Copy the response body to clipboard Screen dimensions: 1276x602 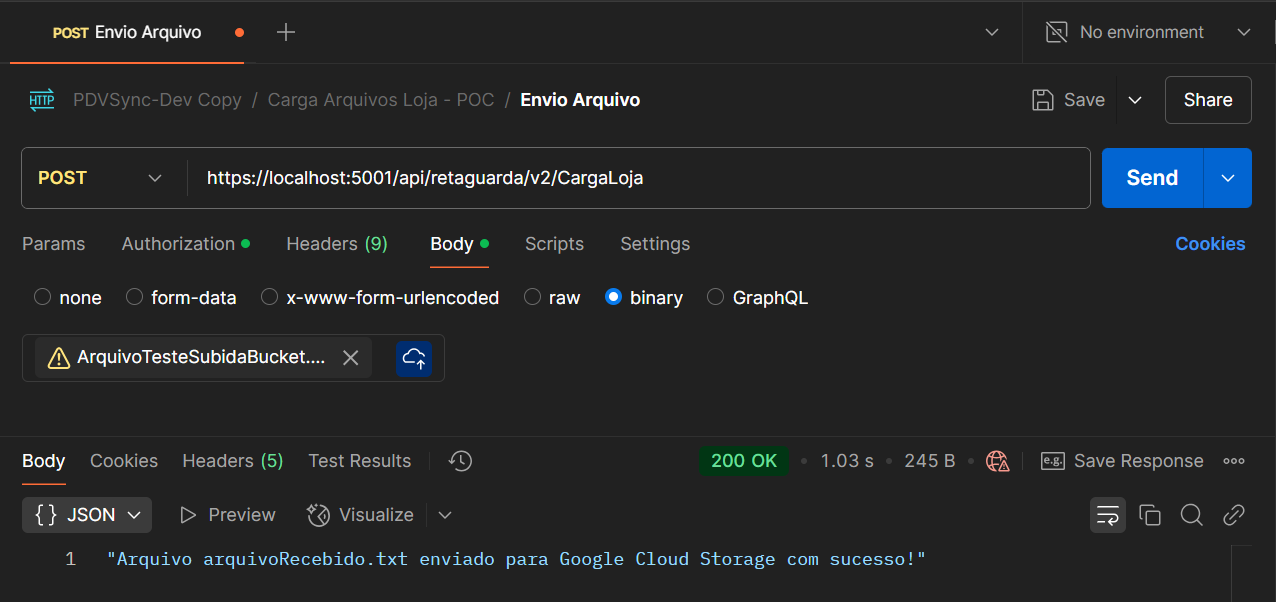pos(1150,515)
